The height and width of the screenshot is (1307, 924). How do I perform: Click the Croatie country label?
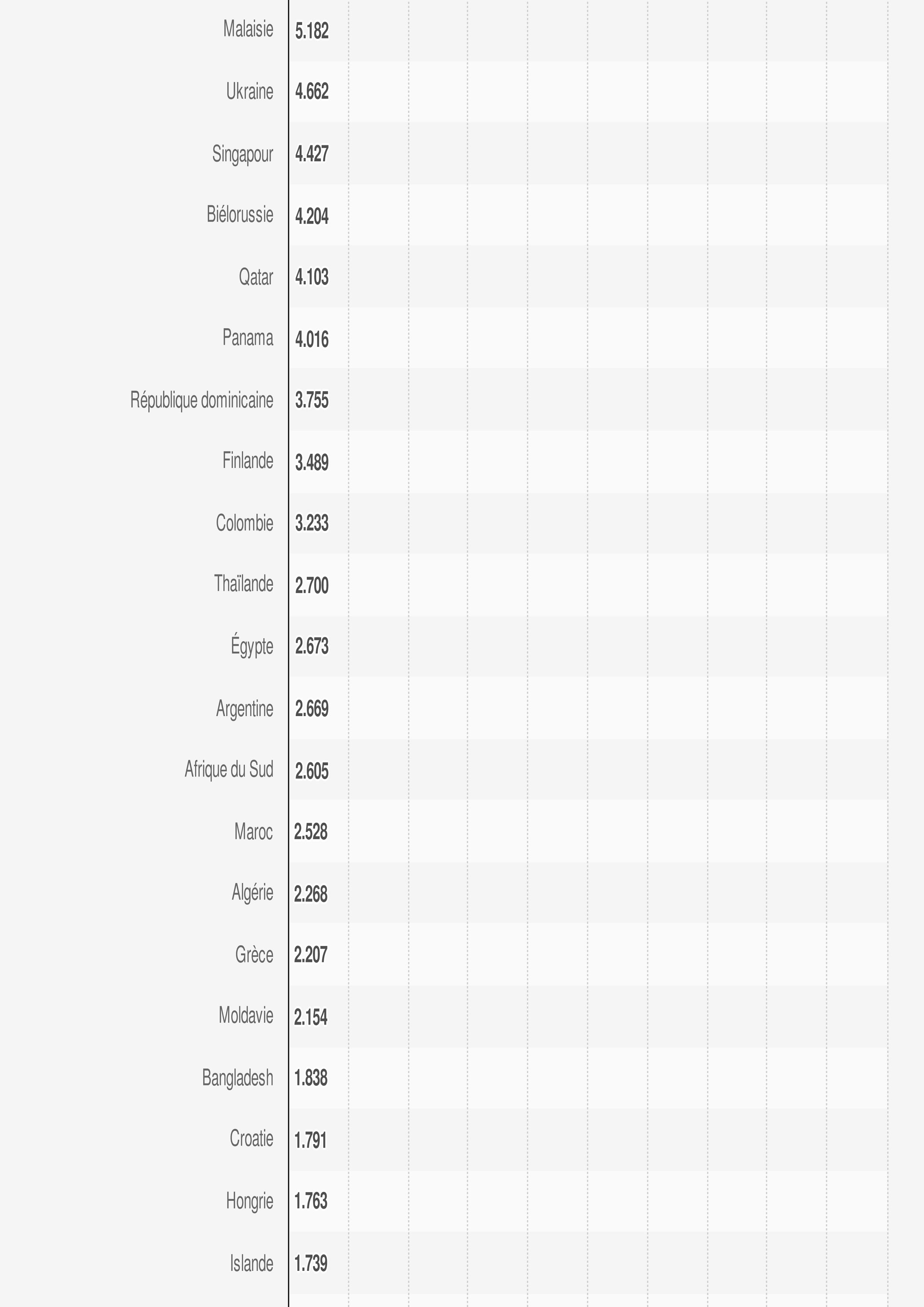(251, 1139)
